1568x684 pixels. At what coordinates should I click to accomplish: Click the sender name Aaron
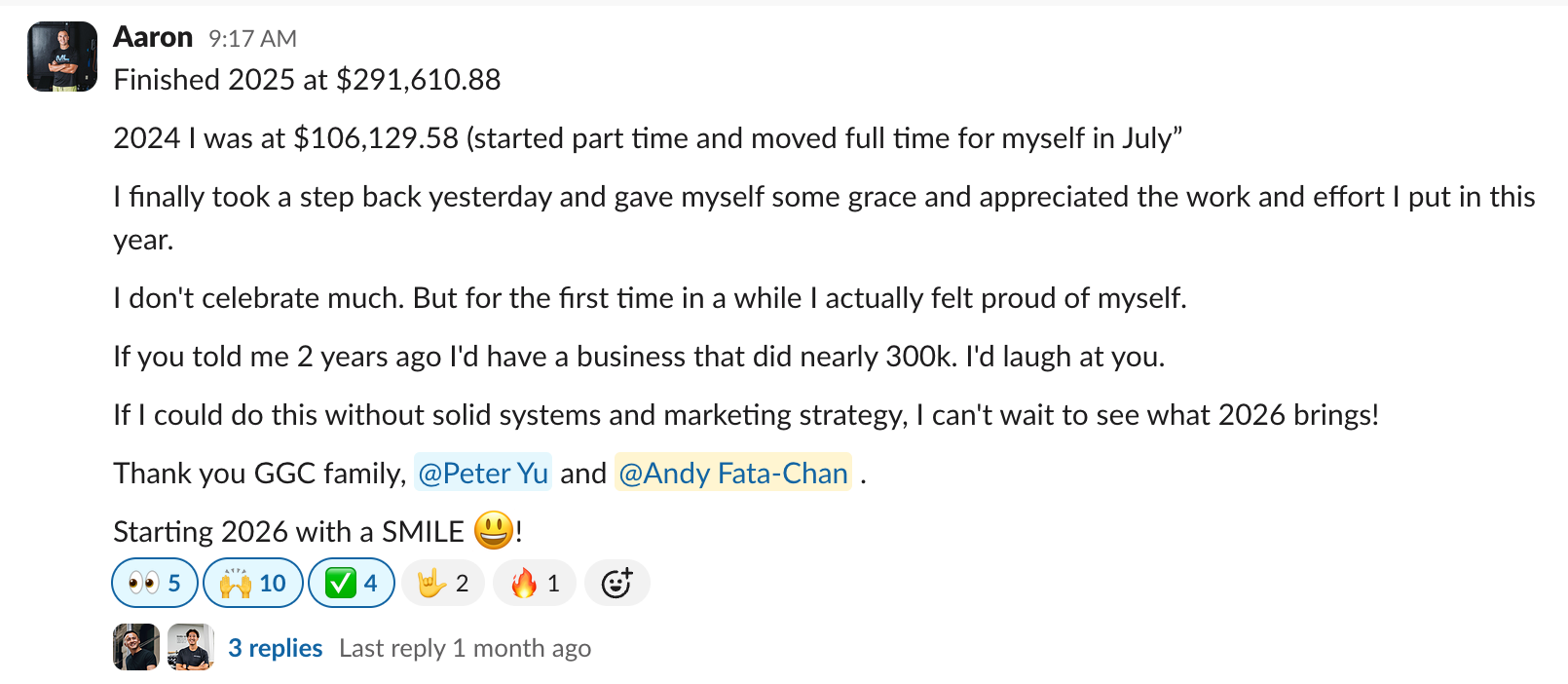tap(153, 37)
